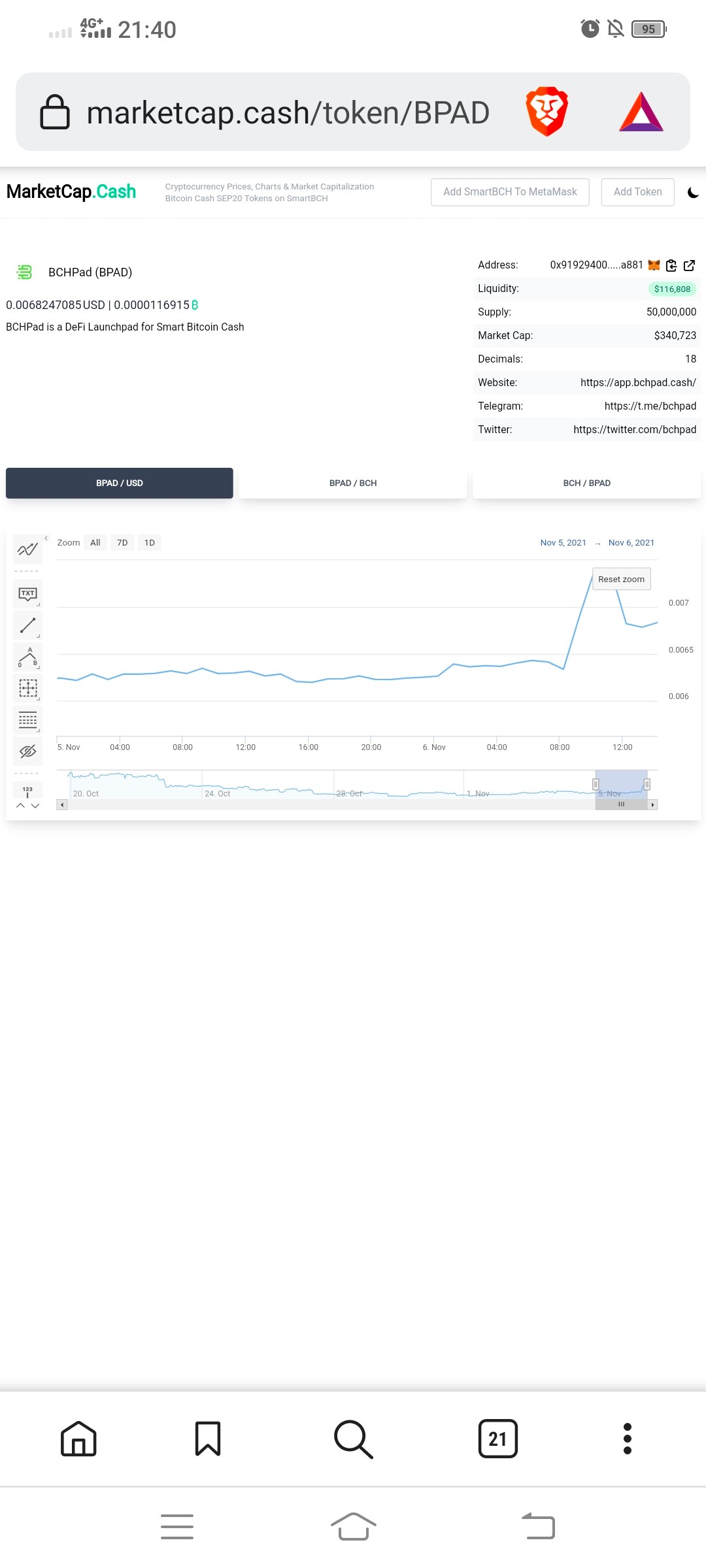This screenshot has width=706, height=1568.
Task: Open the chart indicators tool
Action: point(27,549)
